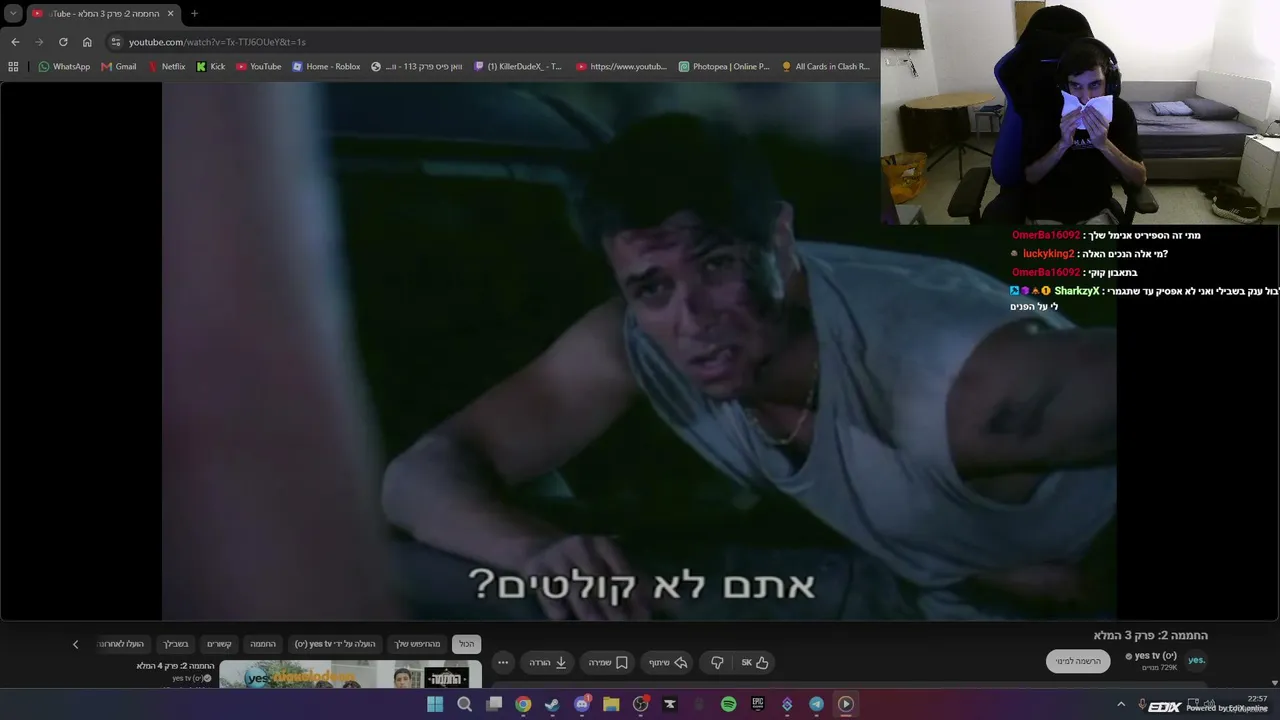Open Discord from the taskbar
Viewport: 1280px width, 720px height.
582,704
